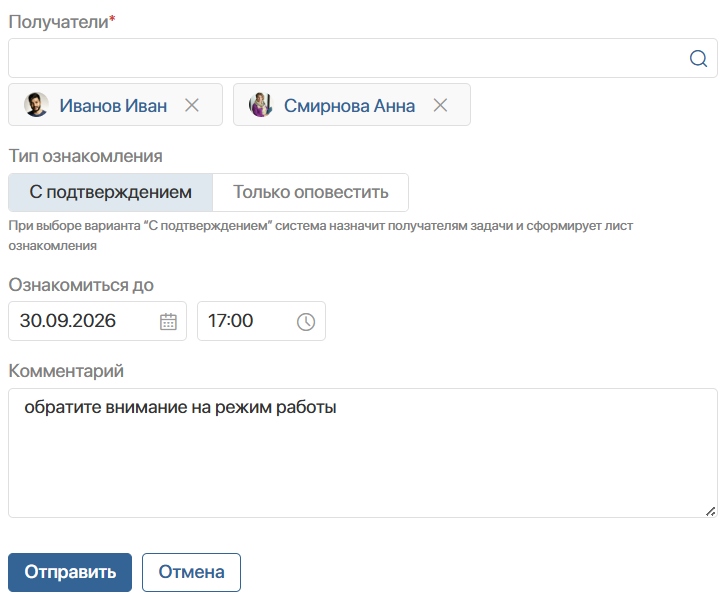Click the time field 17:00
The width and height of the screenshot is (724, 599).
[x=261, y=321]
